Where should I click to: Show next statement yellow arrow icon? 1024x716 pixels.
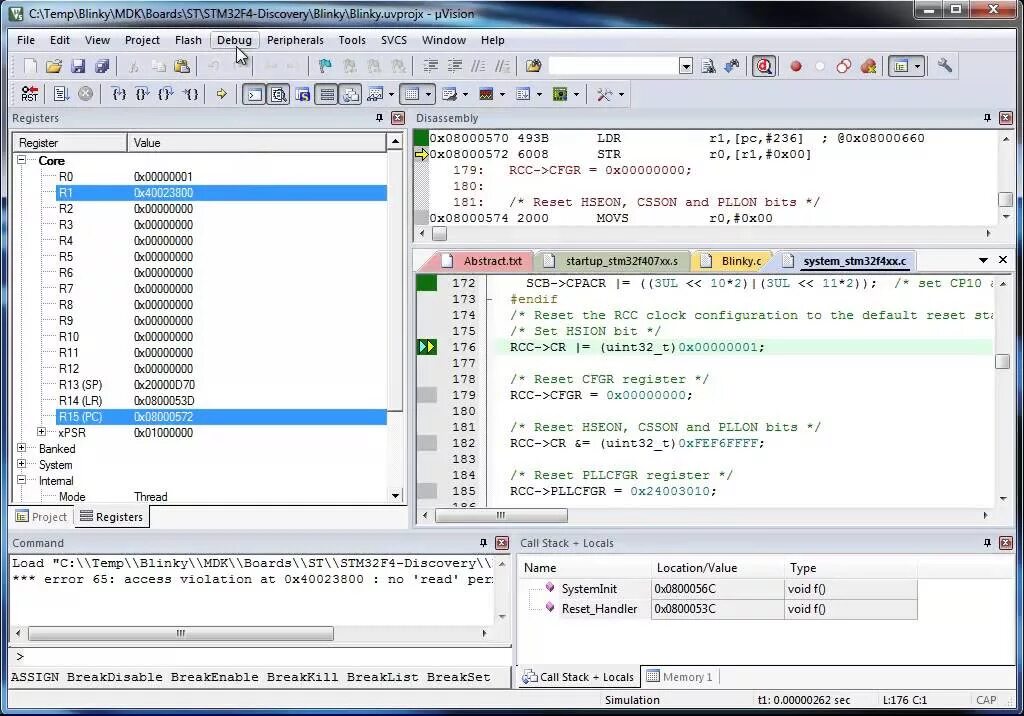(221, 95)
